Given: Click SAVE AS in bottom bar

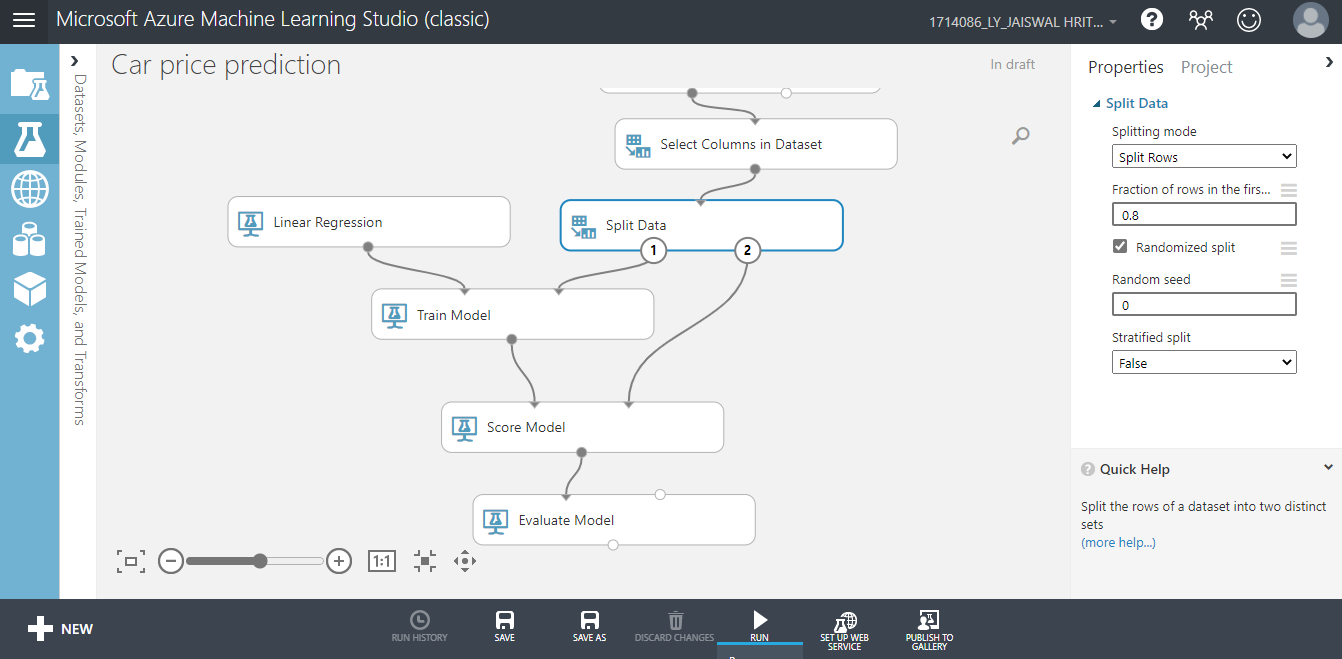Looking at the screenshot, I should click(x=590, y=628).
